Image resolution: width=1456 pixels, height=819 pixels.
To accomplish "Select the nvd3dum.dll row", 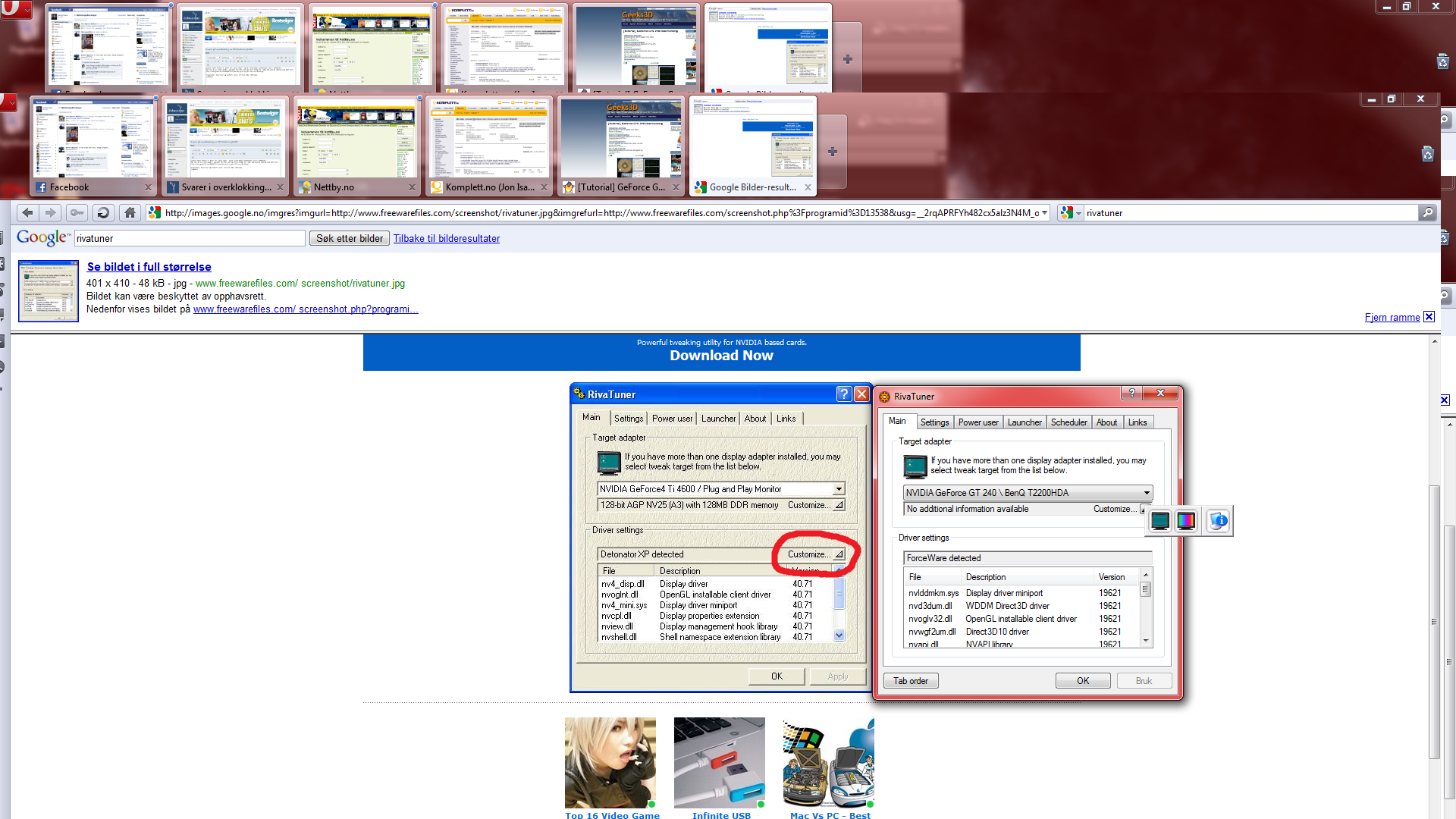I will click(x=1021, y=606).
